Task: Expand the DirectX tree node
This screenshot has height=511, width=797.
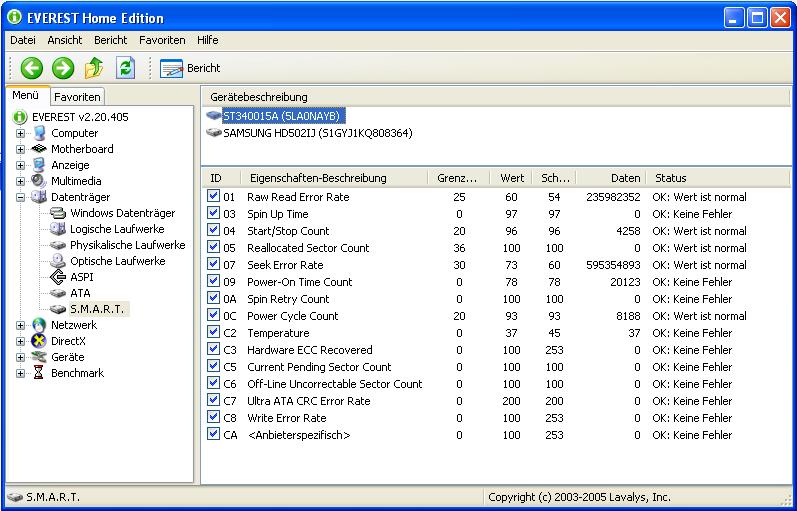Action: coord(20,341)
